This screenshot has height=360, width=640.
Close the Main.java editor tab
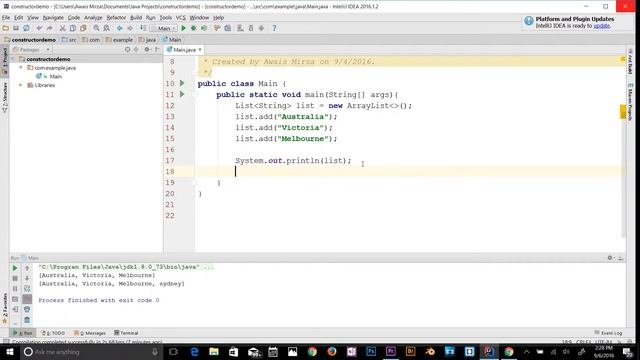point(200,49)
